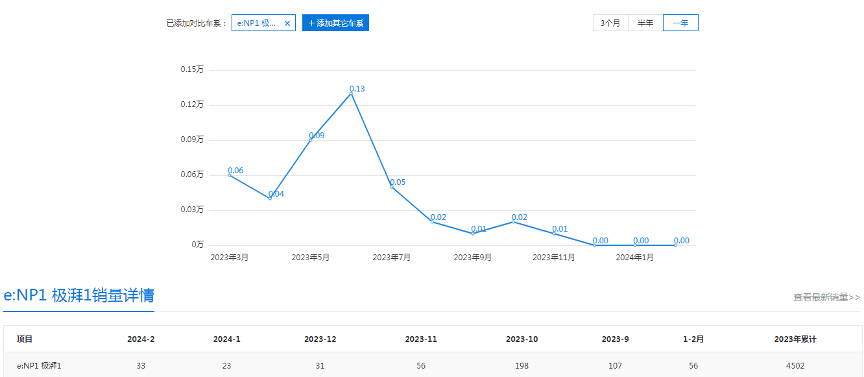Click the 0.12万 y-axis label
The image size is (864, 377).
click(x=192, y=104)
